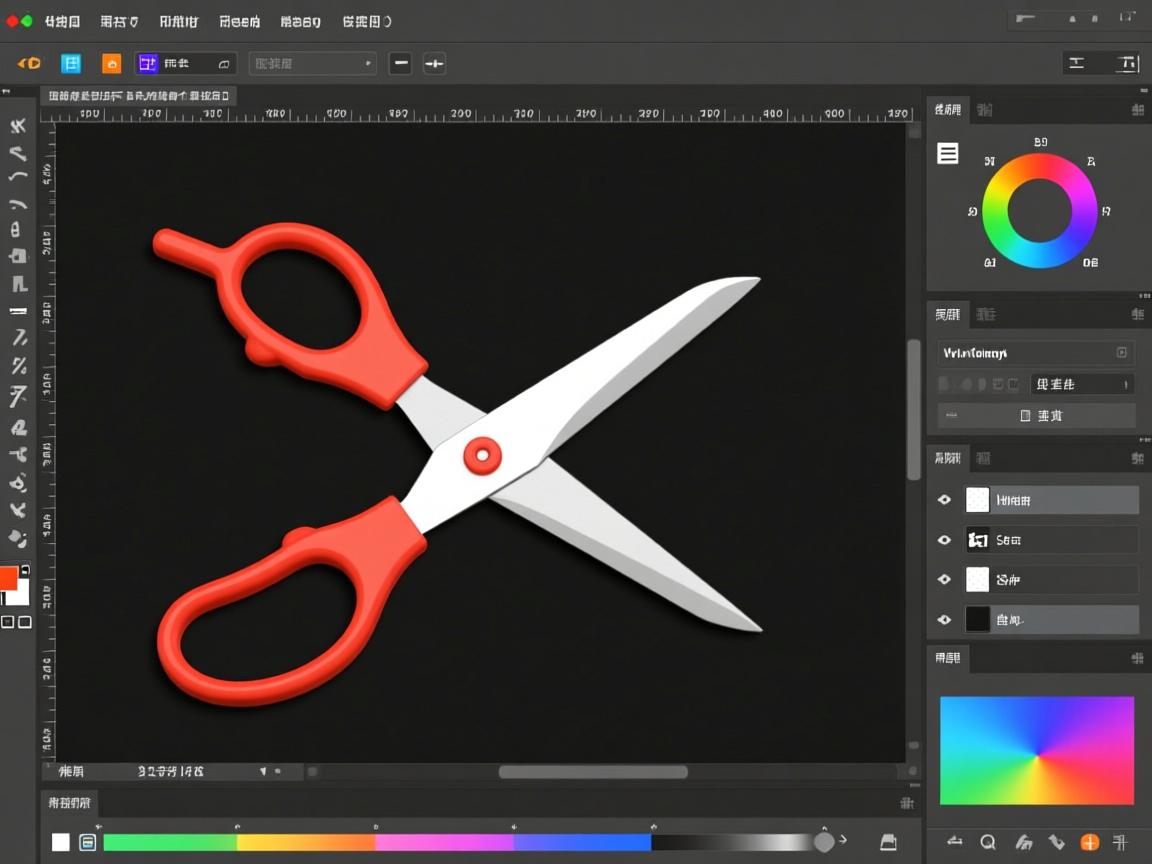Select the percent-shaped tool in left toolbar
Viewport: 1152px width, 864px height.
coord(18,366)
